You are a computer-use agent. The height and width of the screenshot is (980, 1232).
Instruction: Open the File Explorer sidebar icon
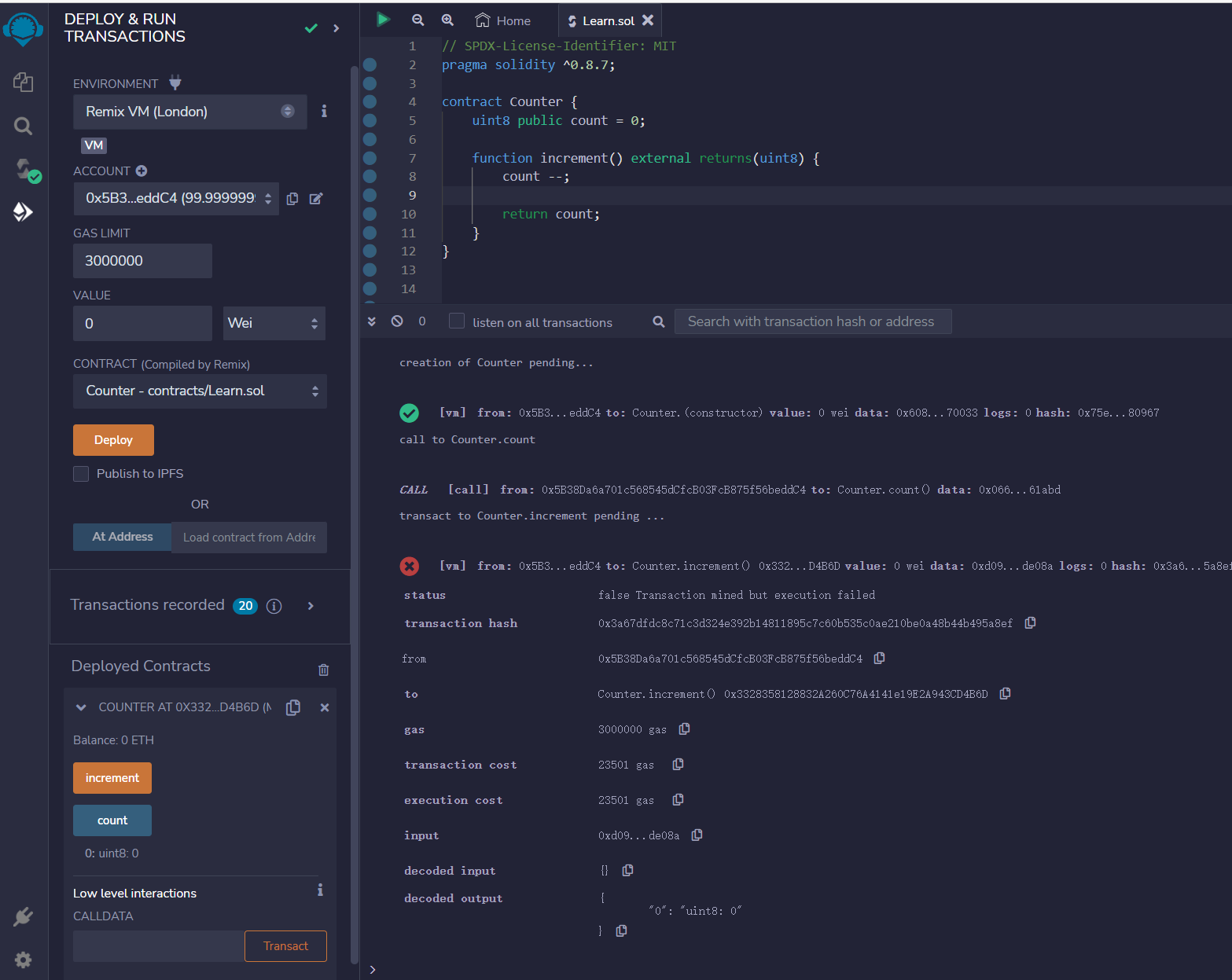[x=23, y=82]
